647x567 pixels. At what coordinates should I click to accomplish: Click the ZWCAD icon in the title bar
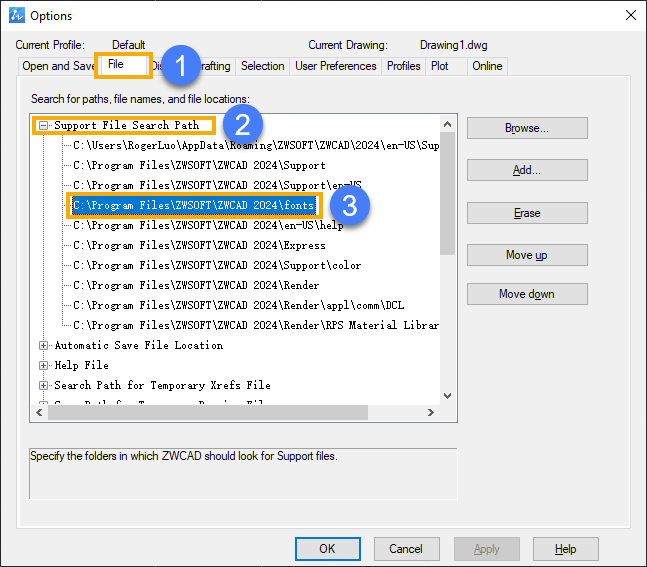tap(17, 15)
